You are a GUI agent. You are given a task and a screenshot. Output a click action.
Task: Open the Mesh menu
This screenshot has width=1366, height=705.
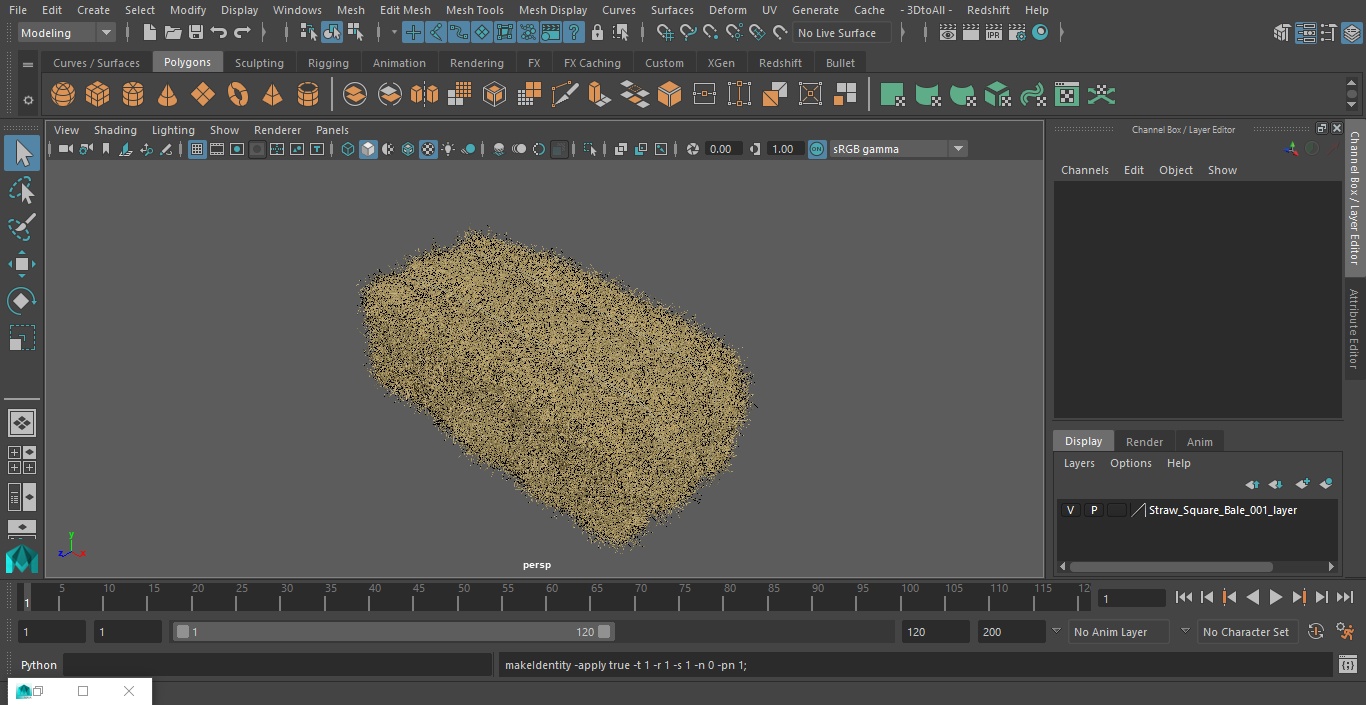(x=351, y=10)
